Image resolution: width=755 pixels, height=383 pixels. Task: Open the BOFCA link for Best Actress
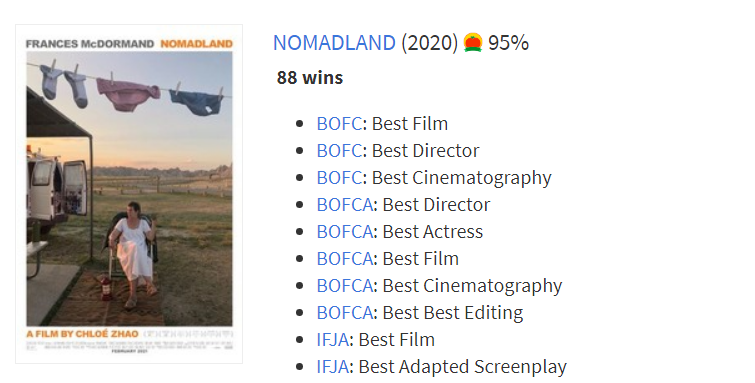click(x=344, y=232)
